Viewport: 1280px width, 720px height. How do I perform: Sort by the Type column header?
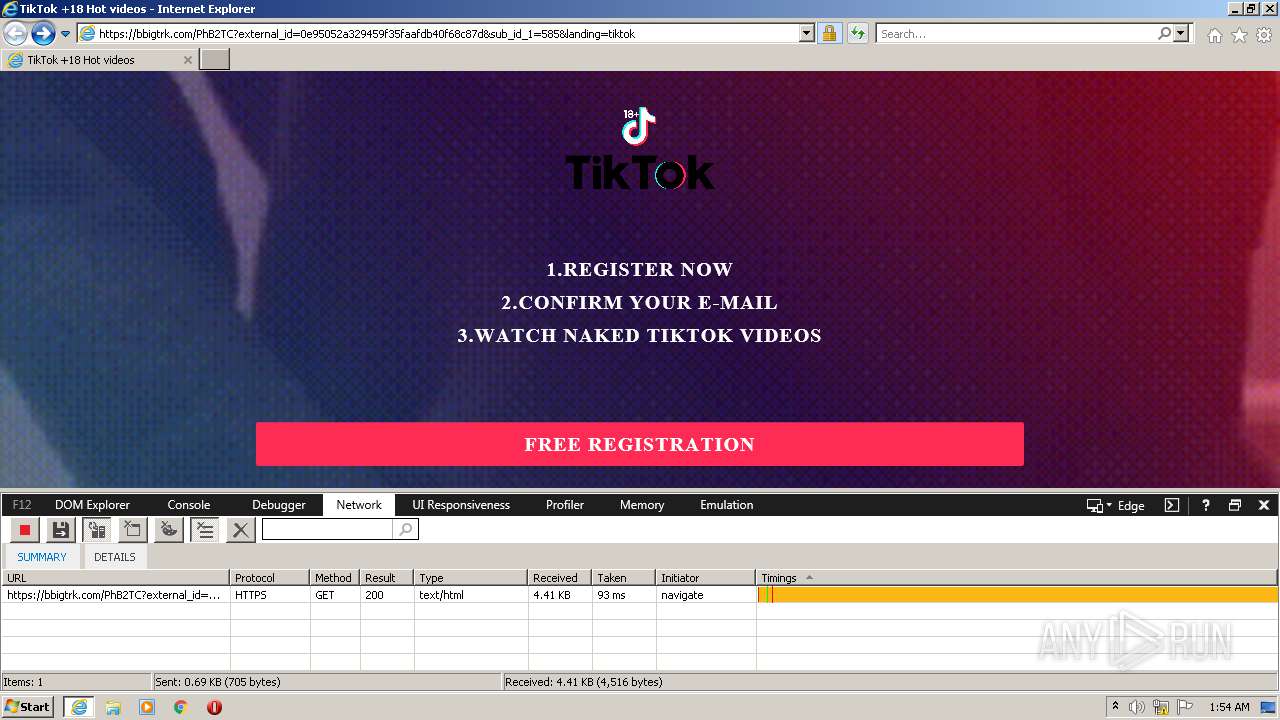coord(471,578)
